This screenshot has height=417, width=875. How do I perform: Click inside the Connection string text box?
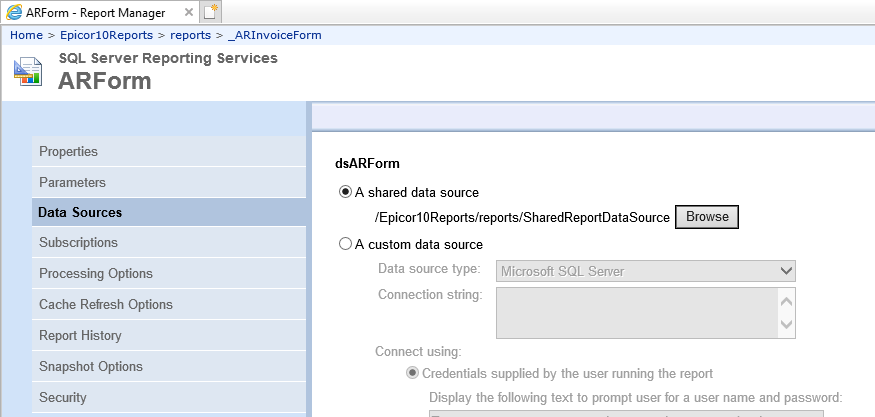(637, 313)
